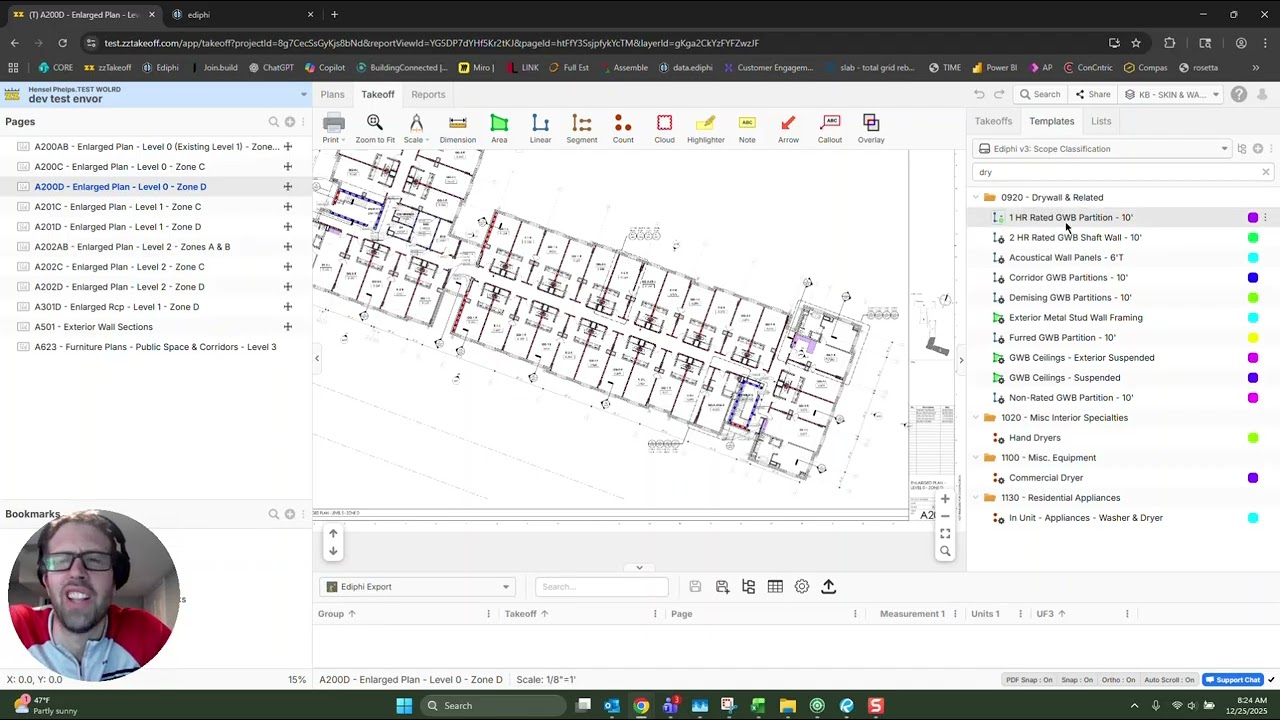The image size is (1280, 720).
Task: Activate the Zoom to Fit tool
Action: click(375, 128)
